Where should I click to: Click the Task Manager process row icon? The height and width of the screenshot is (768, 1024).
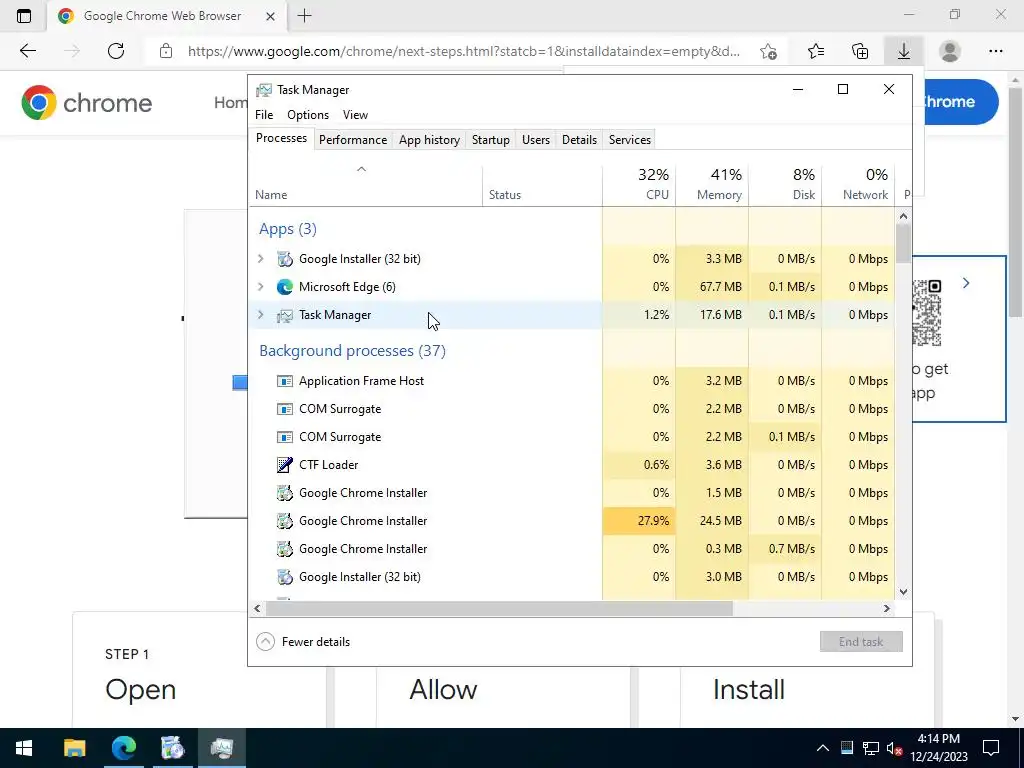(x=285, y=315)
